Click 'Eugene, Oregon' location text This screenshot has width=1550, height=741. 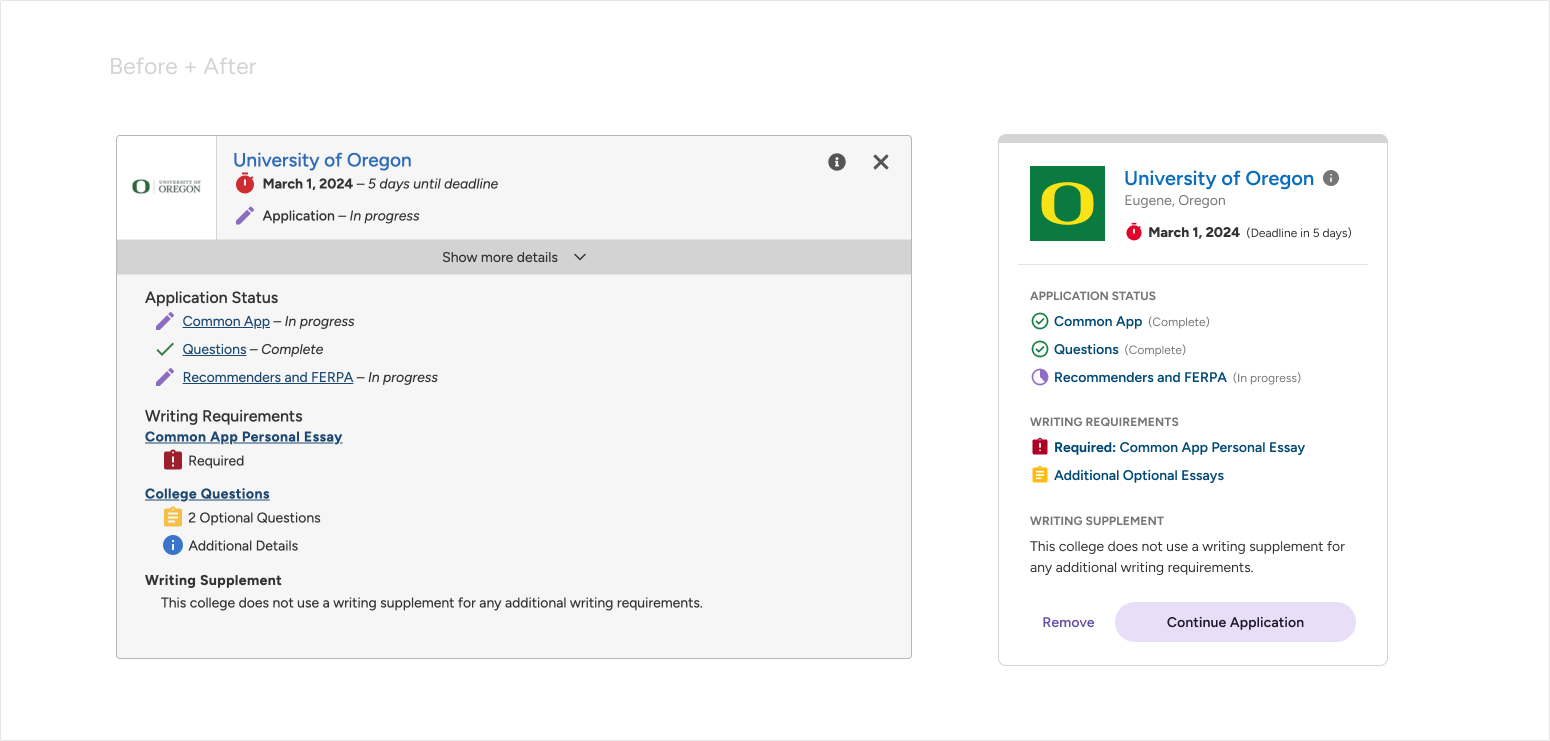pos(1175,200)
